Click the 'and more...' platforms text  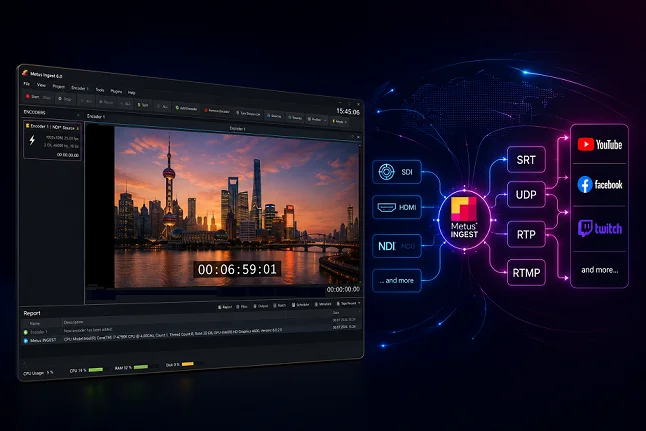(x=600, y=270)
